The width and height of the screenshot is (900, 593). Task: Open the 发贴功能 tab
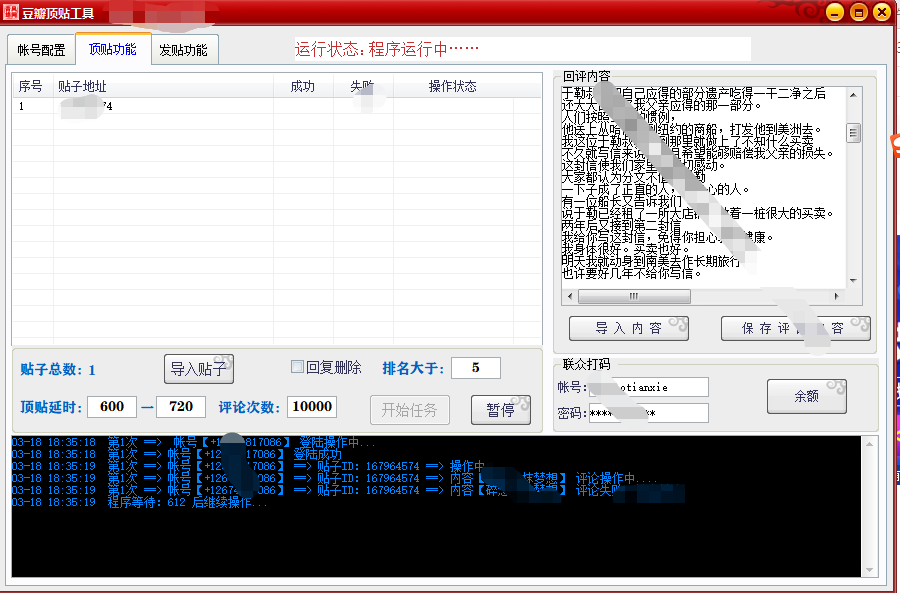point(183,50)
